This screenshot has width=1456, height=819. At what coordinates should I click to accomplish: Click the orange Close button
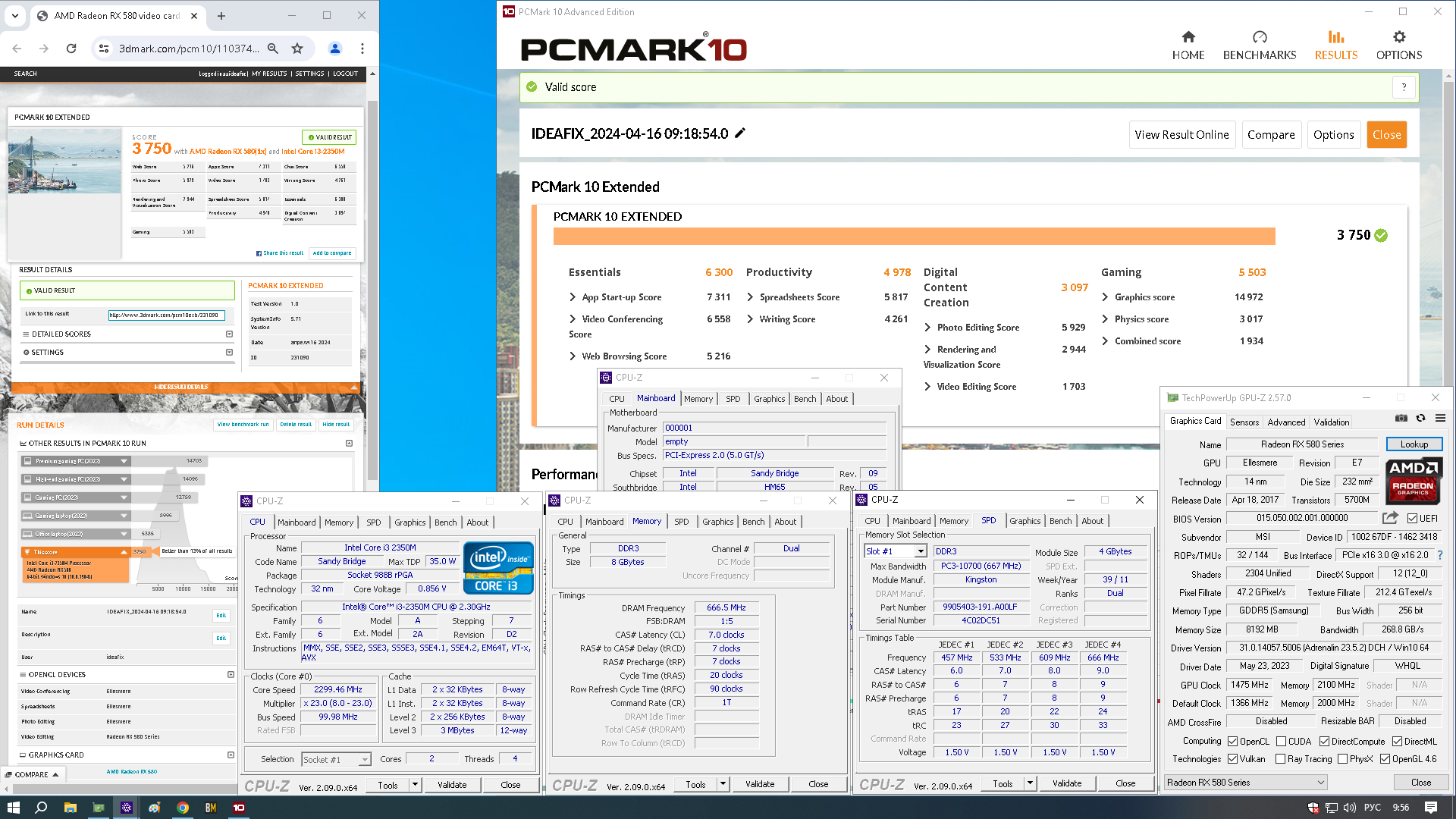point(1386,135)
